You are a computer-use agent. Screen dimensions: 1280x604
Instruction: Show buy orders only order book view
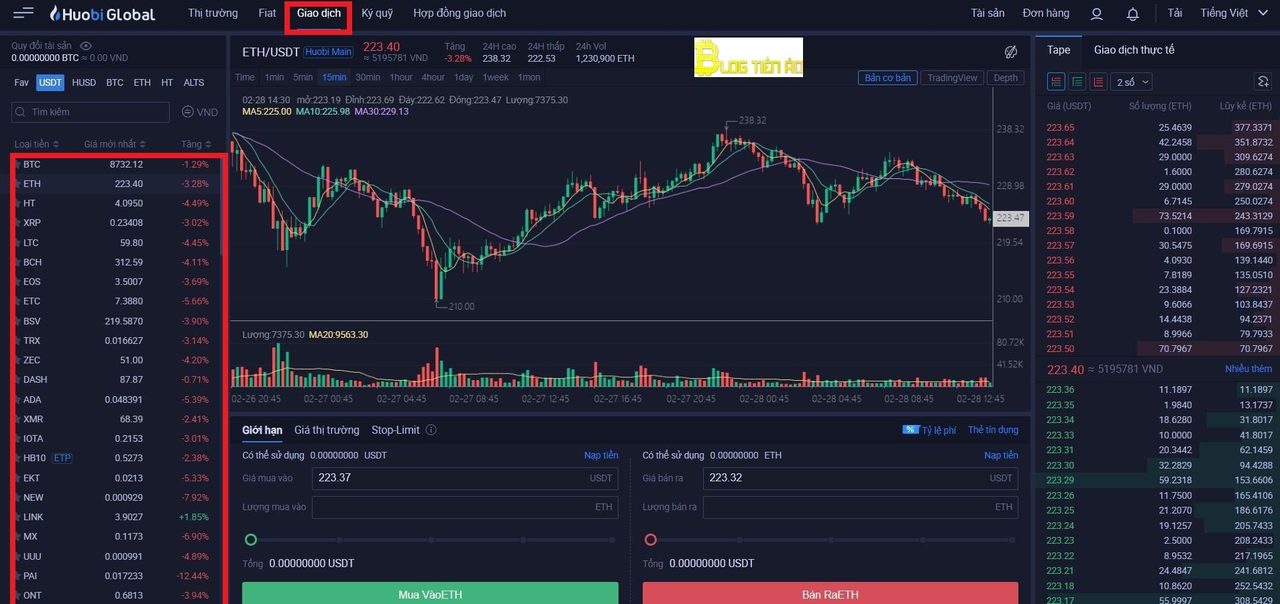(1077, 82)
